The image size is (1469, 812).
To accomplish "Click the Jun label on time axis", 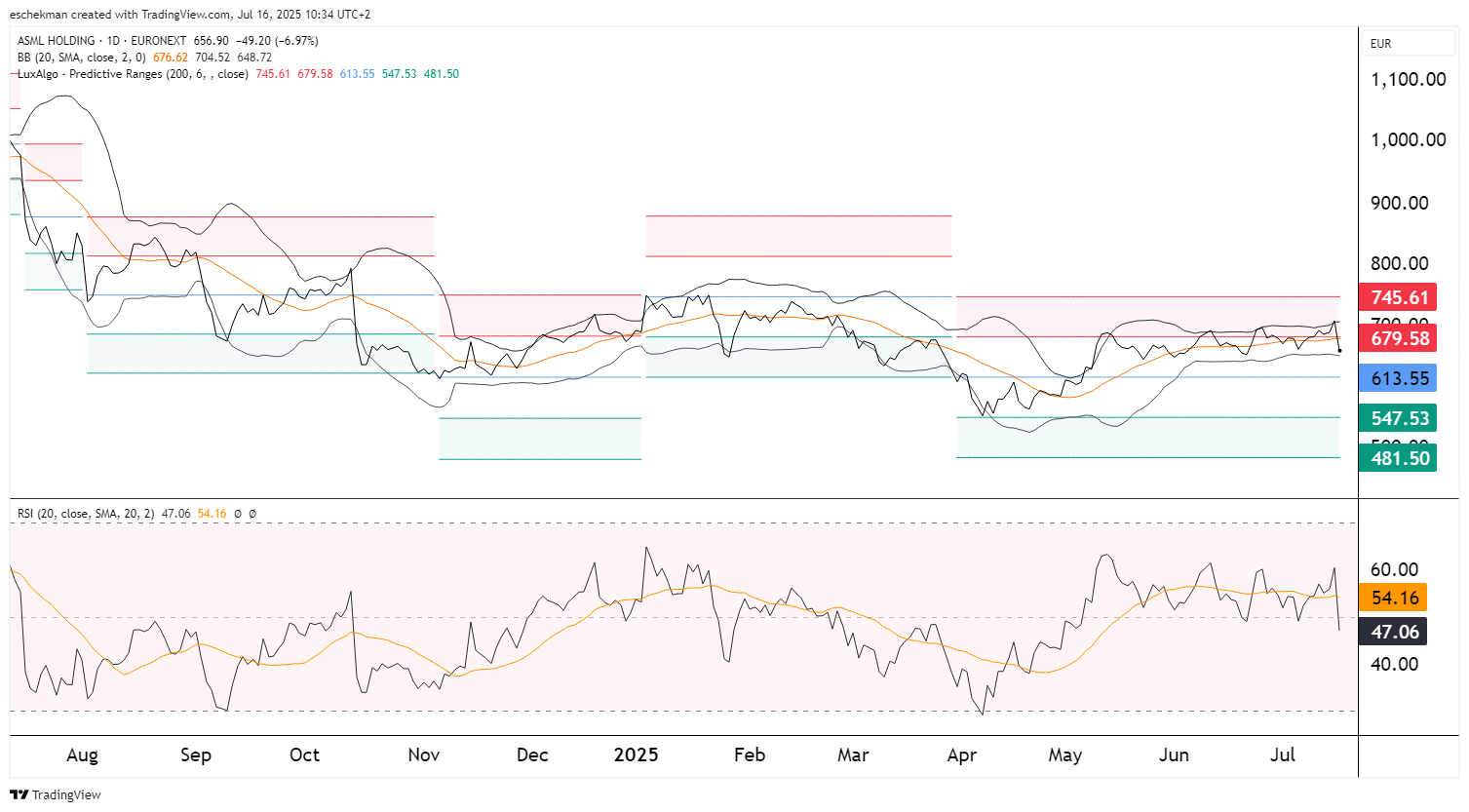I will click(x=1174, y=755).
